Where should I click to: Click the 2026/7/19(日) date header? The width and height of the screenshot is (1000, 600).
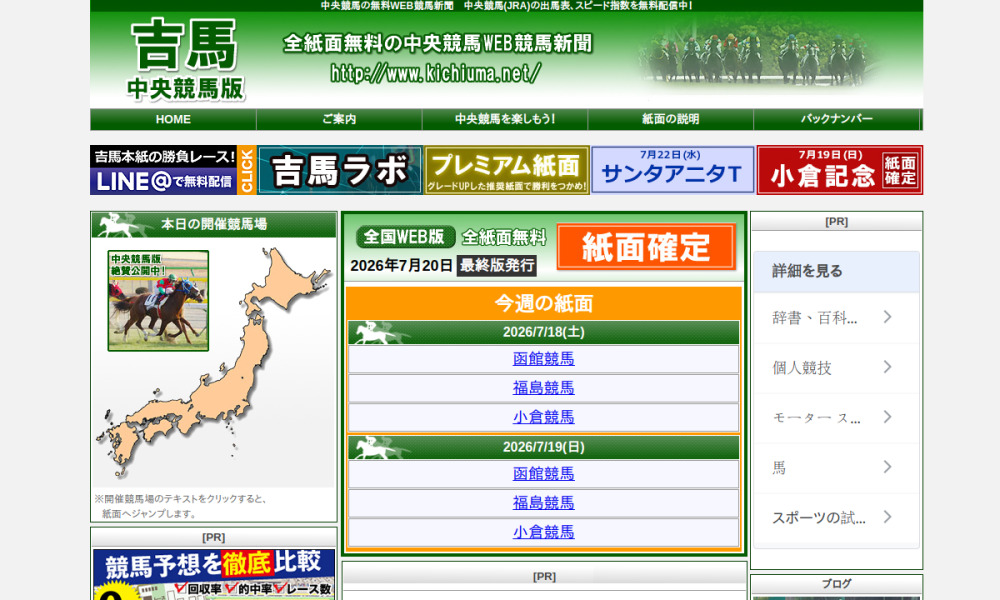pos(543,447)
